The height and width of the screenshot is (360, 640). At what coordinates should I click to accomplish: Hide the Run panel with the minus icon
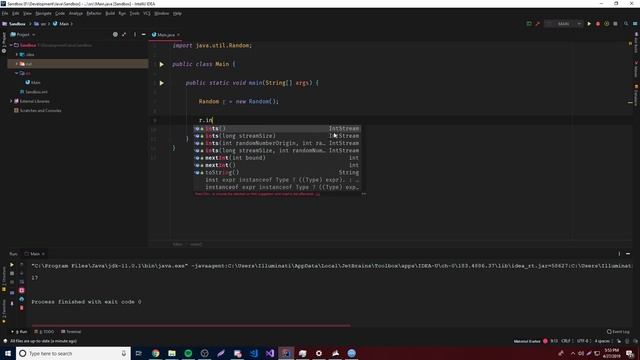[628, 254]
